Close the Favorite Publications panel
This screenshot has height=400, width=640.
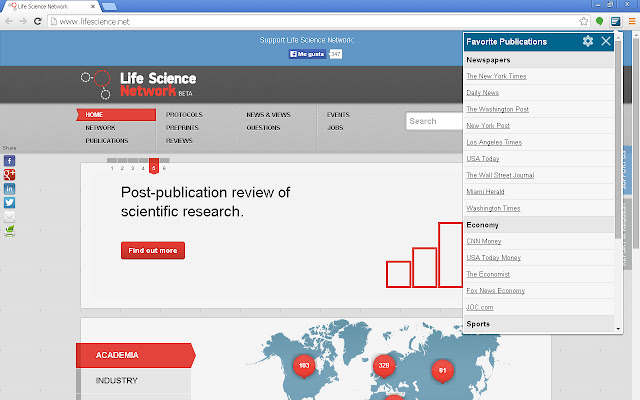(x=606, y=41)
